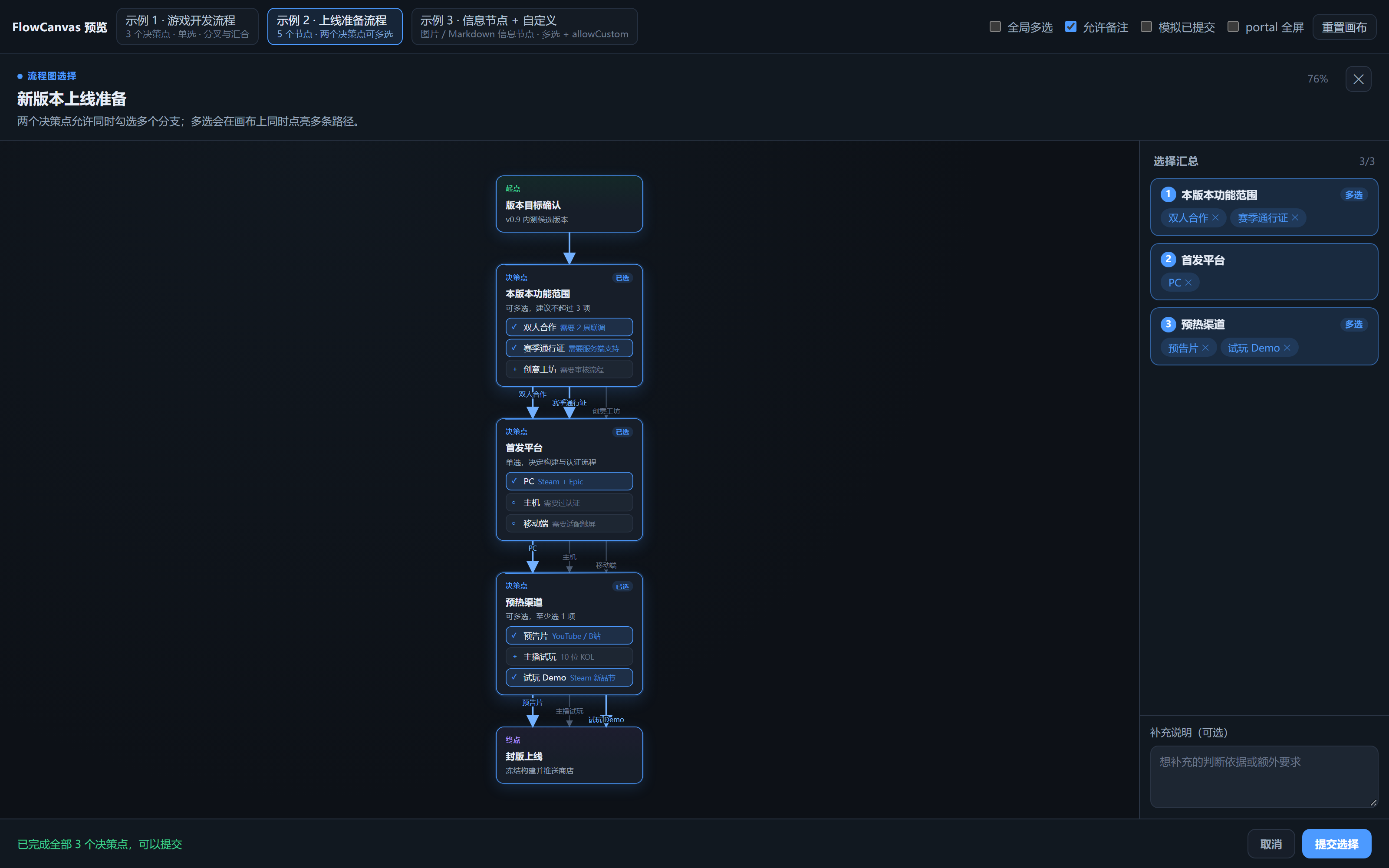Click the 首发平台 summary card title
Image resolution: width=1389 pixels, height=868 pixels.
1202,260
